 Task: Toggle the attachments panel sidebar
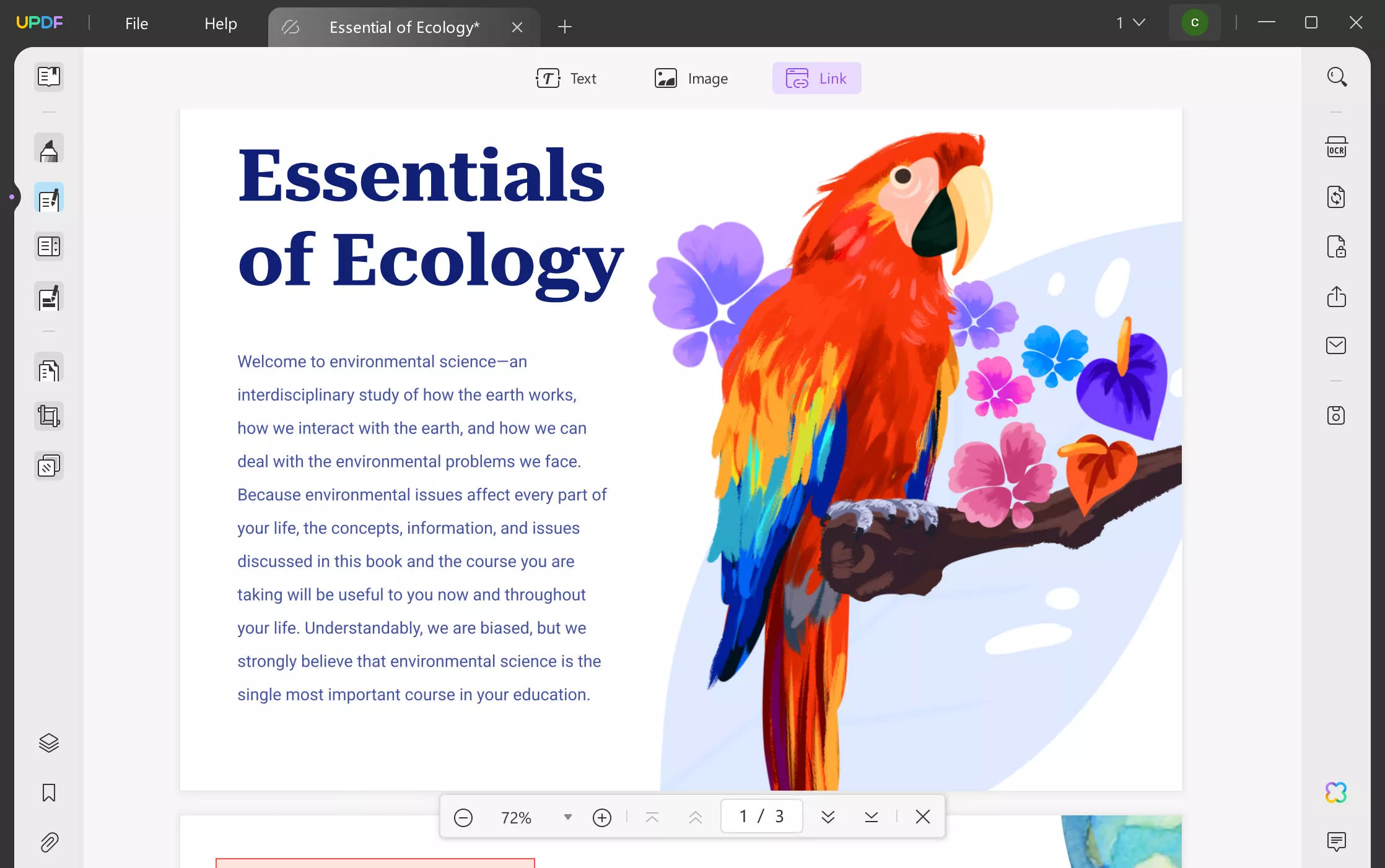coord(48,842)
